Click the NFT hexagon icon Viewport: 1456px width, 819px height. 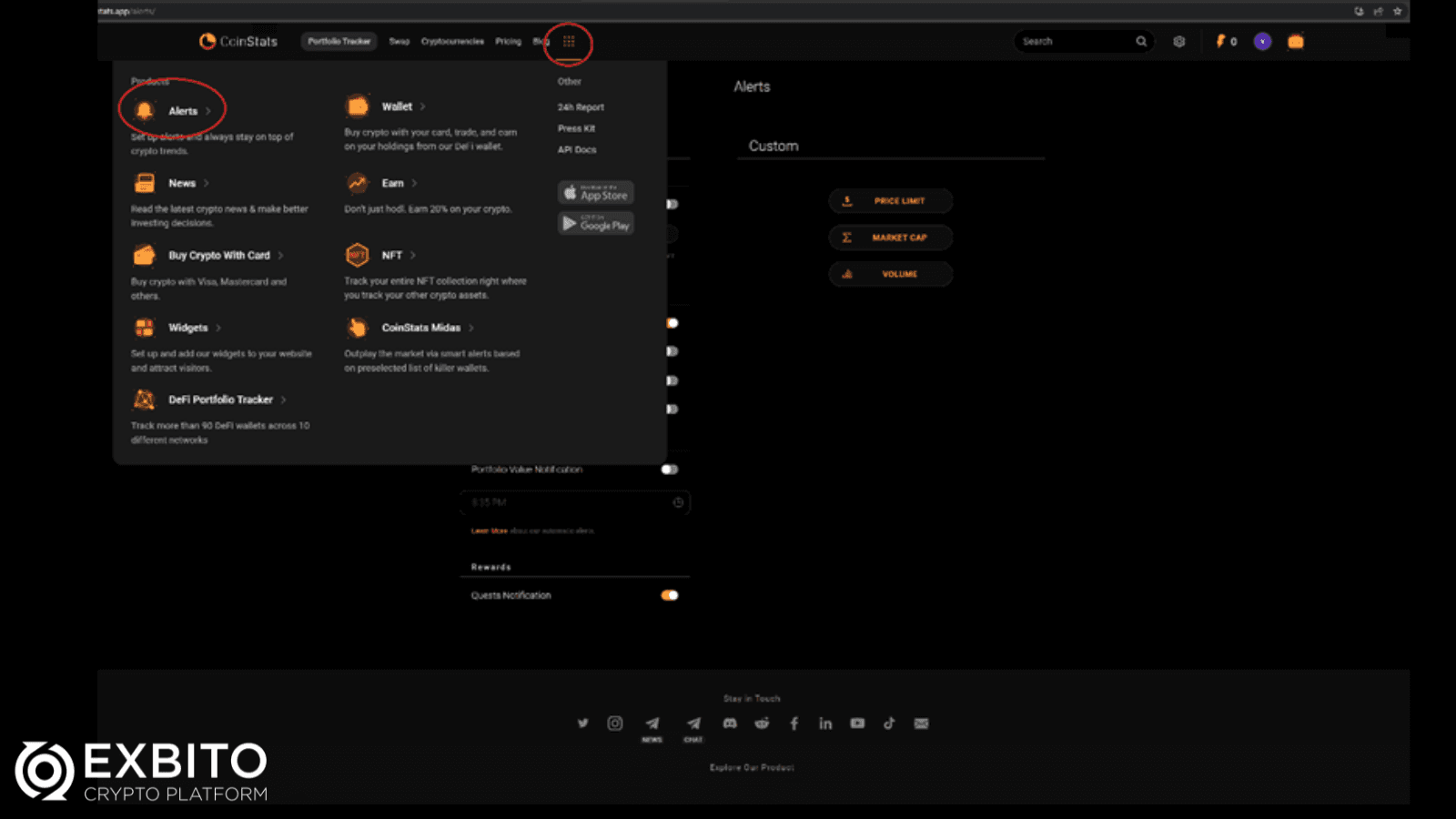pyautogui.click(x=357, y=255)
